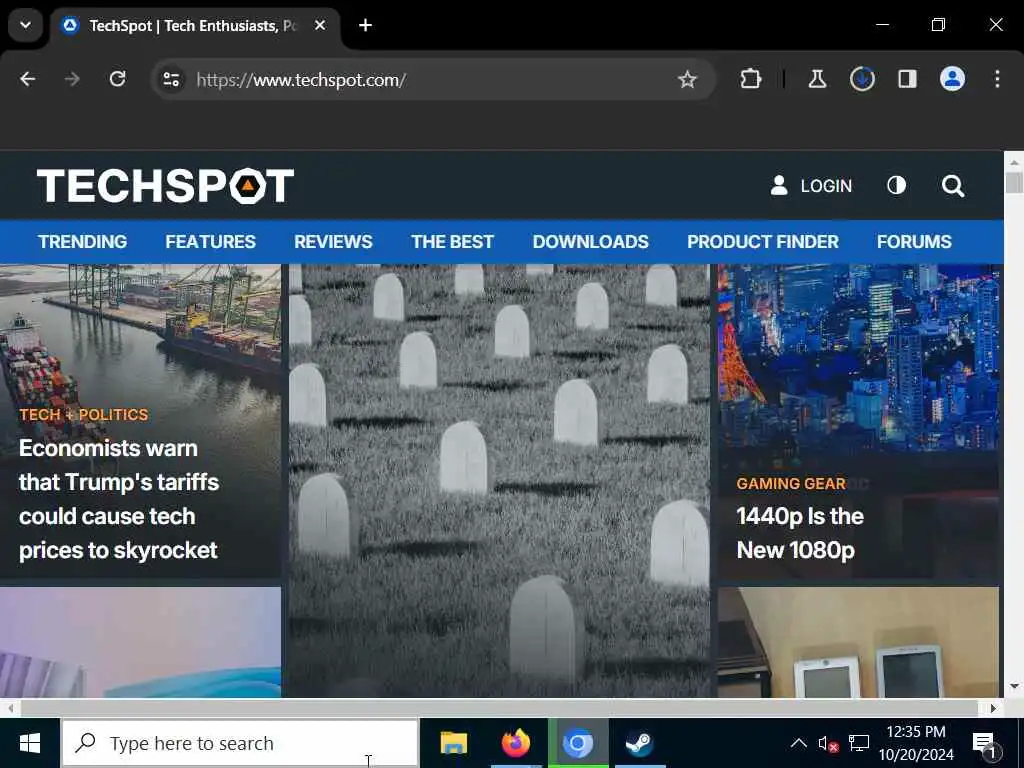The height and width of the screenshot is (768, 1024).
Task: Switch to Chromium in the taskbar
Action: [x=578, y=743]
